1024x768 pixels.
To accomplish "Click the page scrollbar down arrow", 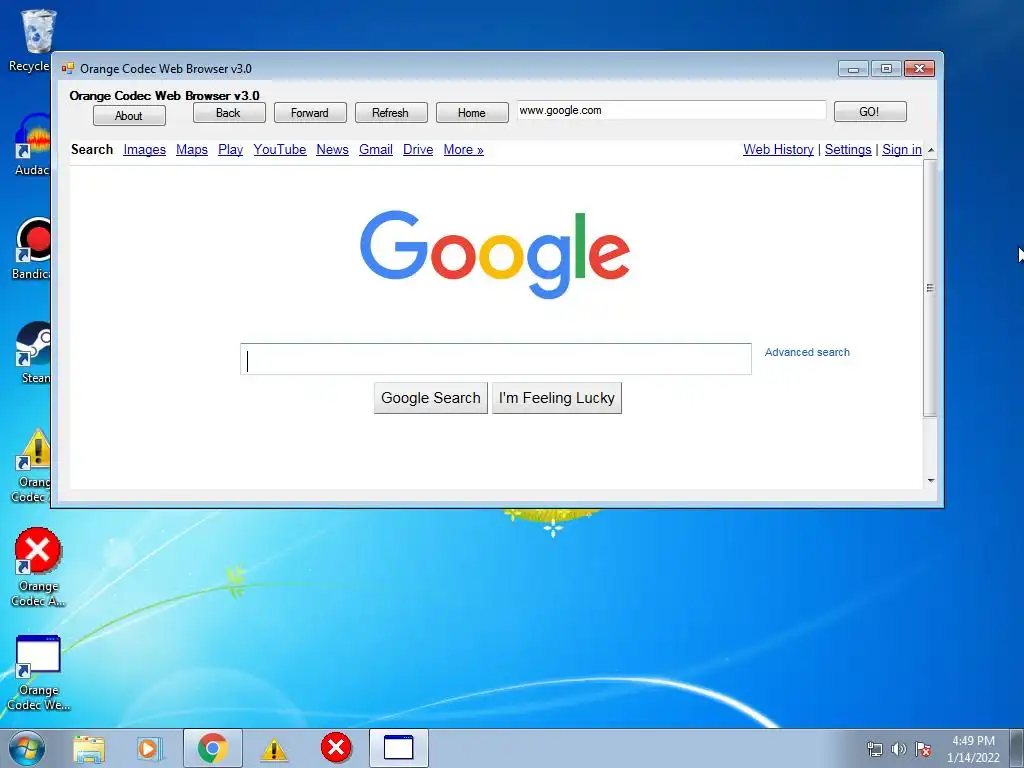I will 931,481.
